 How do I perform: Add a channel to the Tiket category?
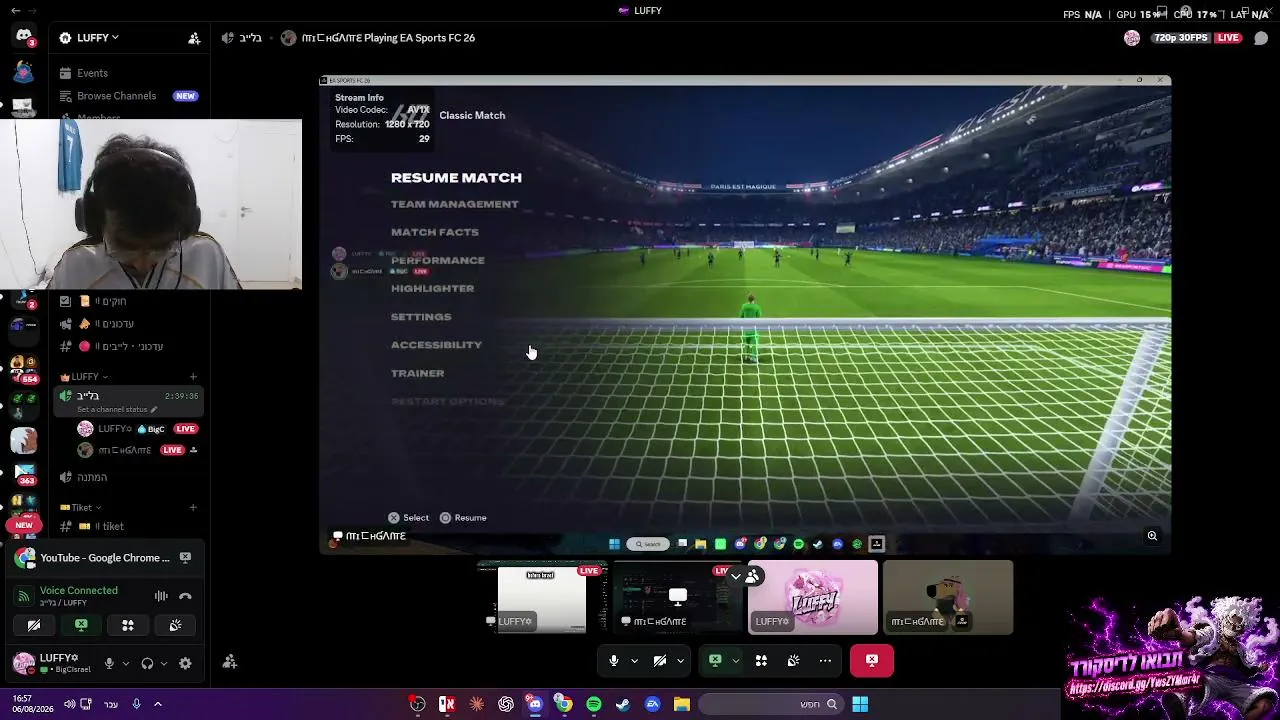coord(193,507)
